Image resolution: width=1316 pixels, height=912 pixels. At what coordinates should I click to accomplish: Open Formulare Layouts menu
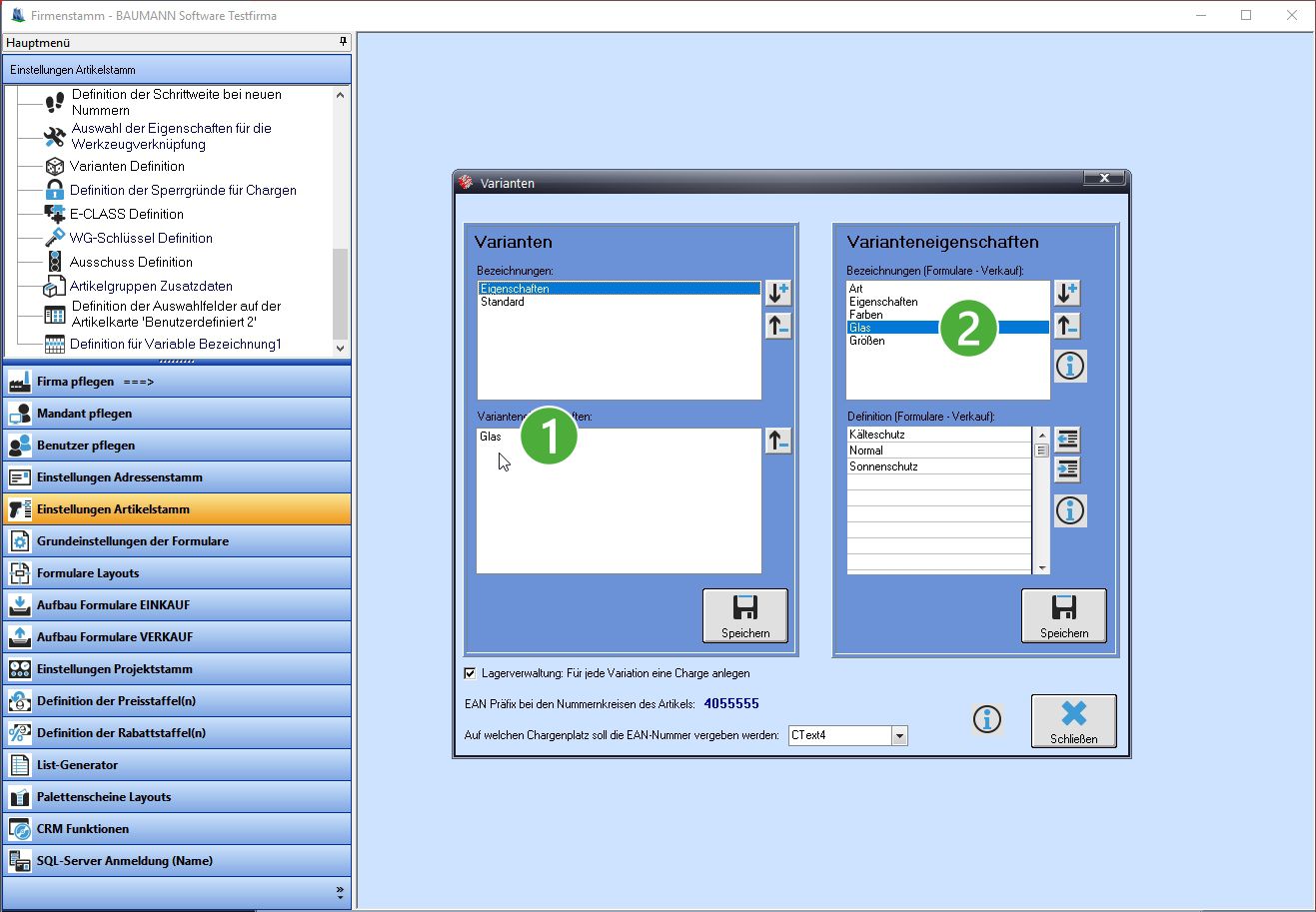[x=177, y=573]
